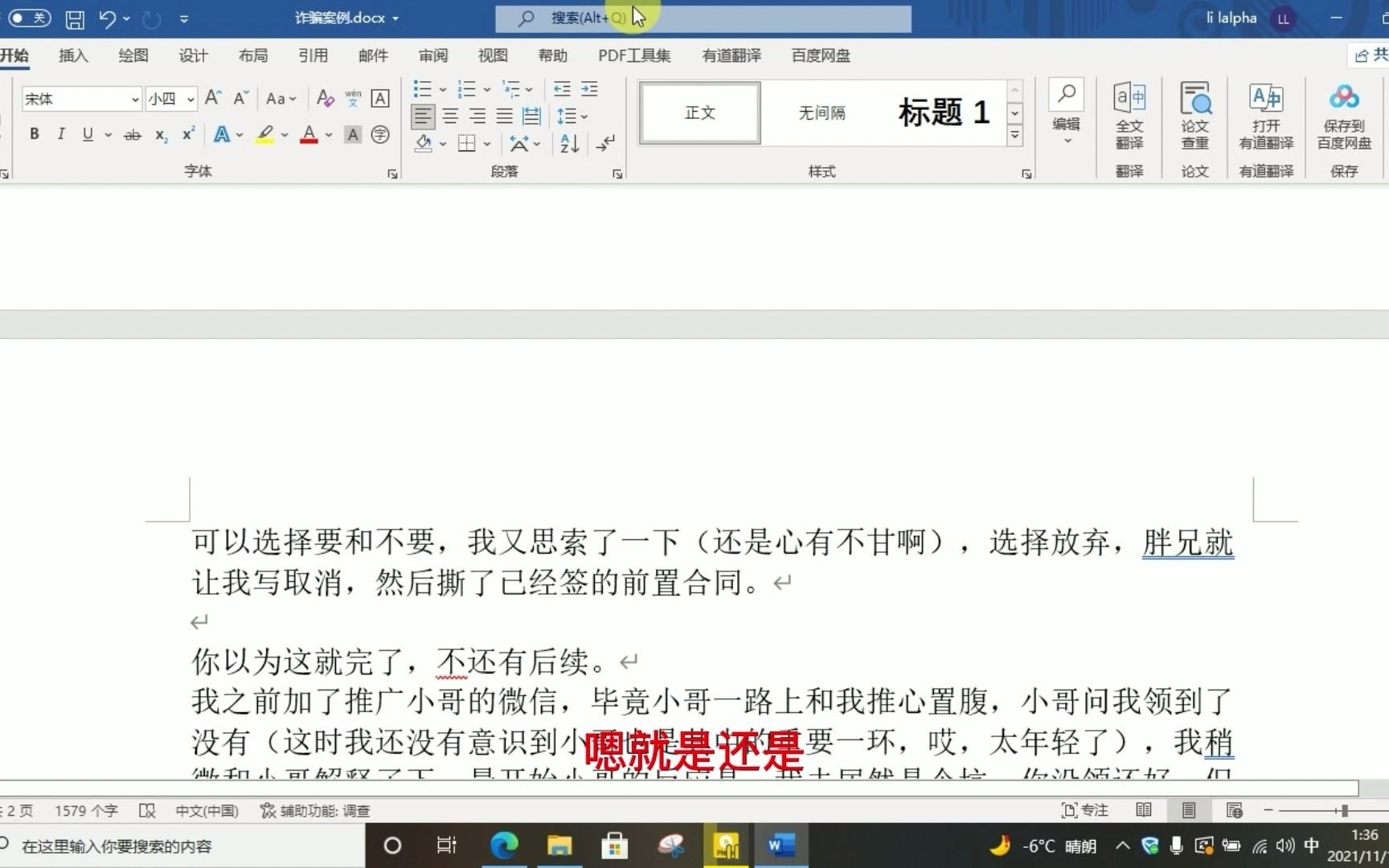Justify text alignment
The height and width of the screenshot is (868, 1389).
(x=504, y=117)
